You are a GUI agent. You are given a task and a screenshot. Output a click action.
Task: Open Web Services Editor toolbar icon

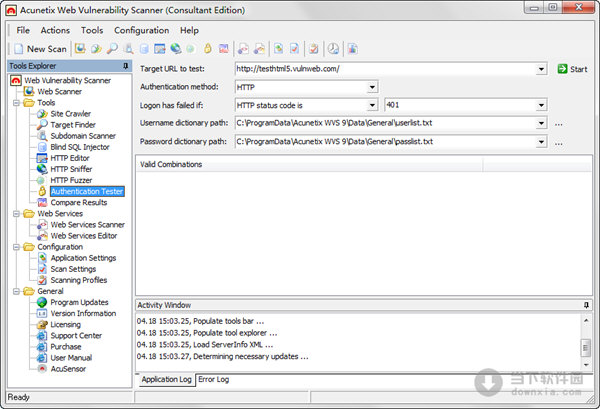(259, 49)
